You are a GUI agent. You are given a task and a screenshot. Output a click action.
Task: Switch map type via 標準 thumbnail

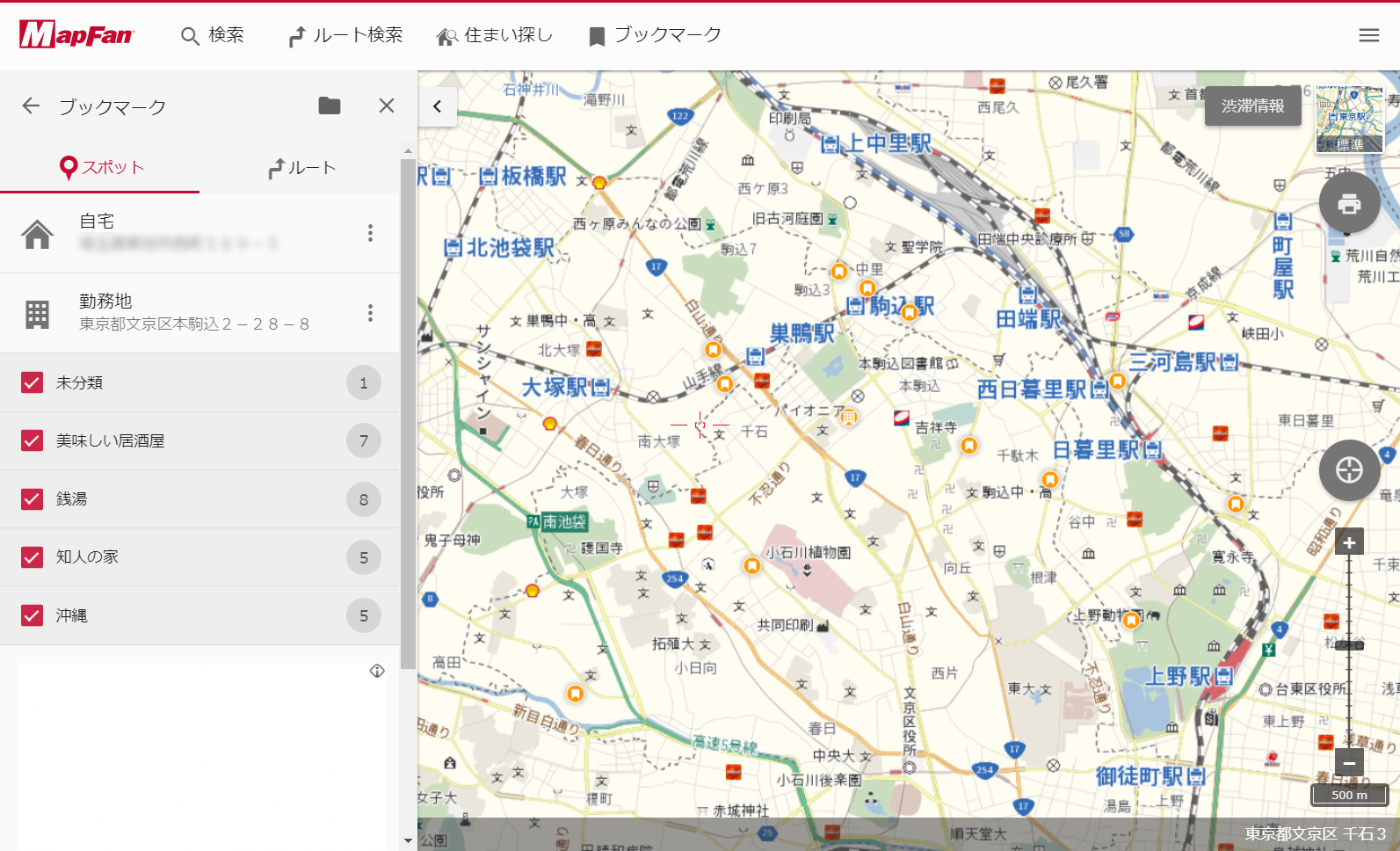tap(1349, 119)
